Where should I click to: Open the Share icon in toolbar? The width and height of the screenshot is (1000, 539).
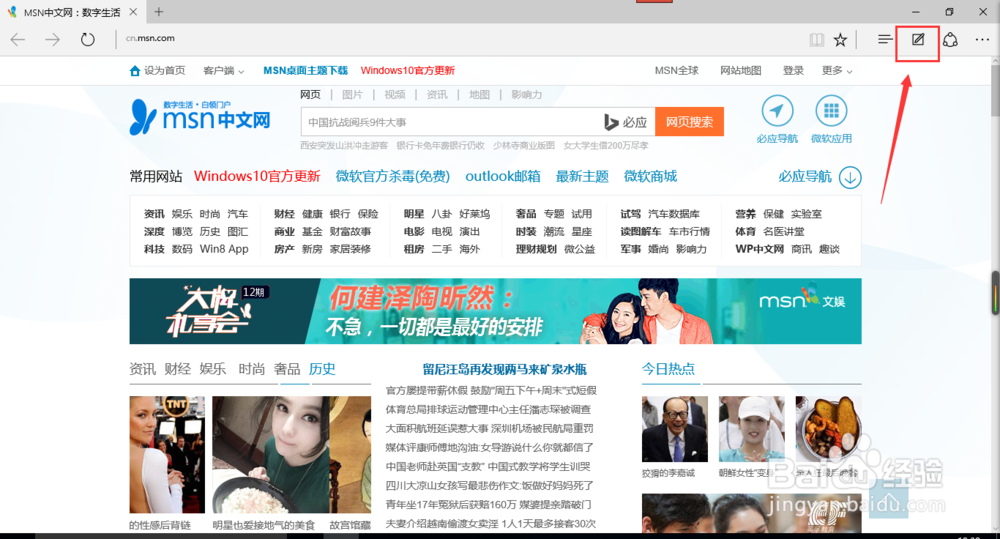coord(950,40)
